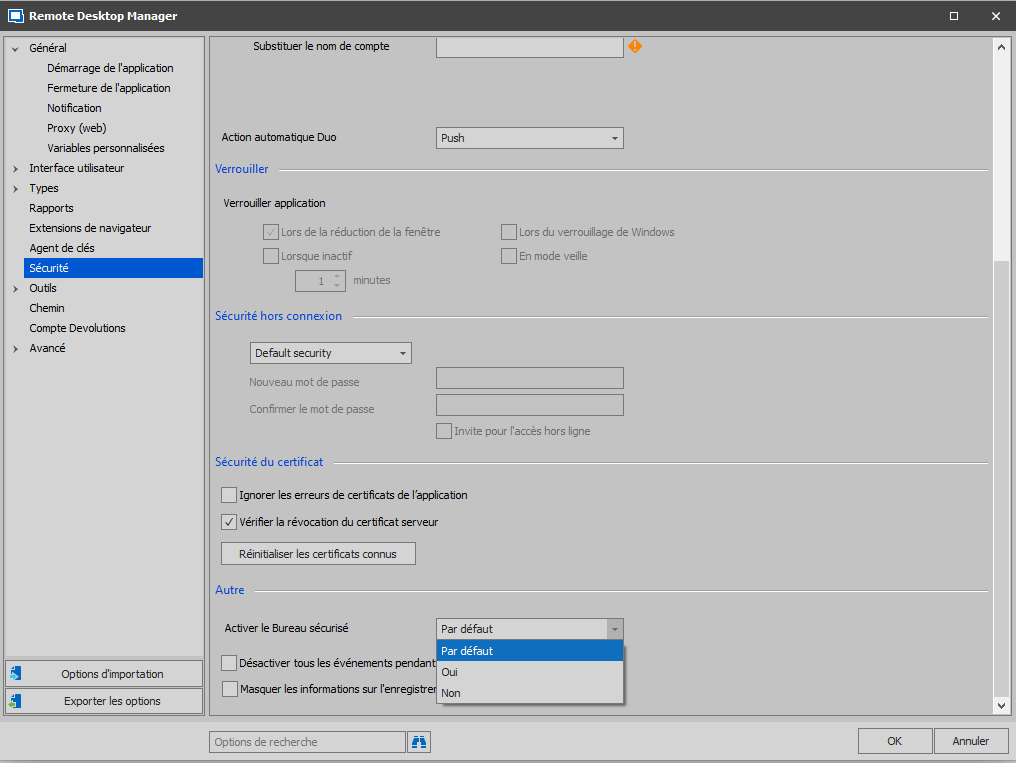Click the Options de recherche search field
Viewport: 1016px width, 763px height.
tap(307, 742)
